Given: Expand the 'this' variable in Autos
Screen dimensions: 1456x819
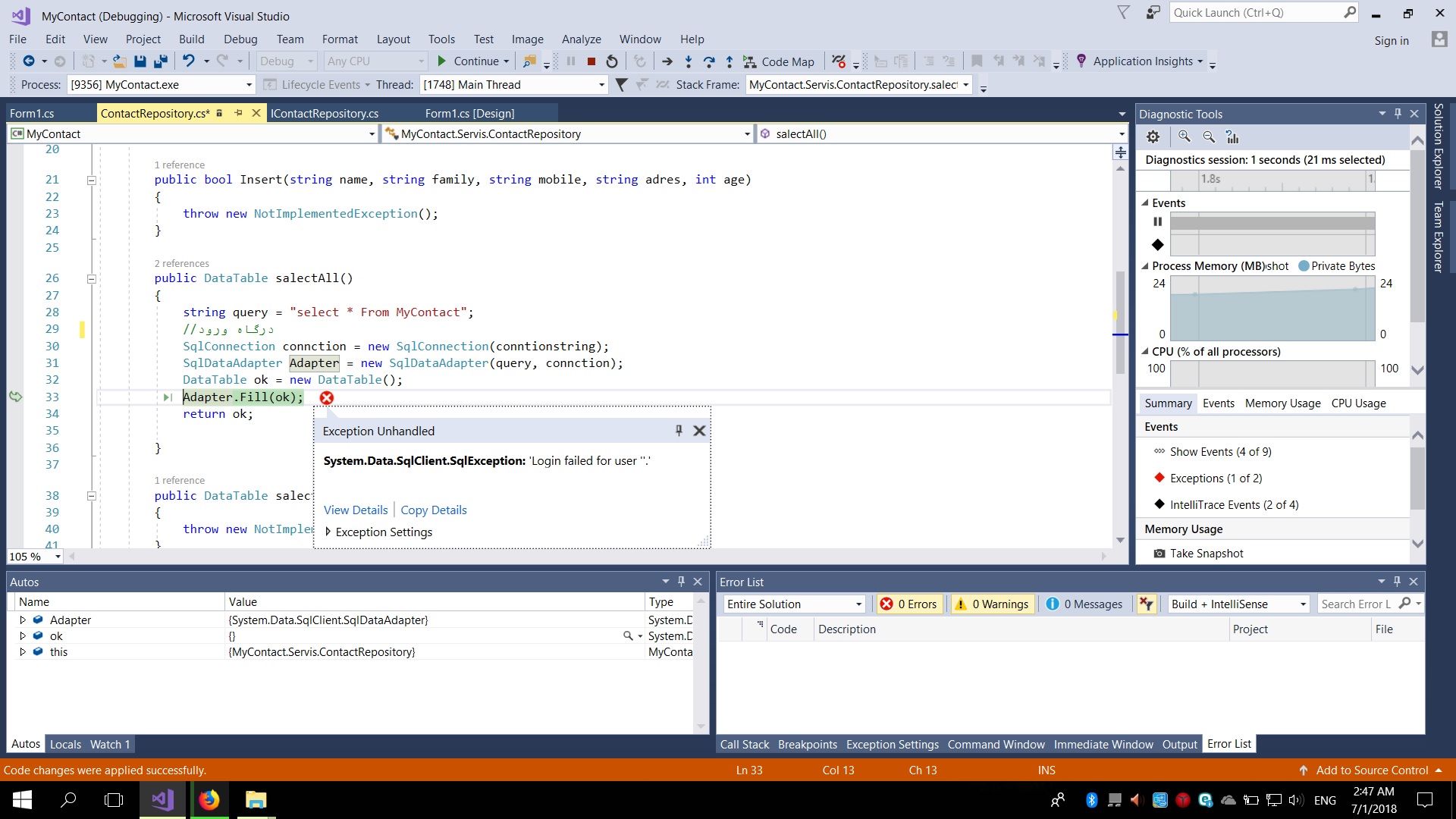Looking at the screenshot, I should 23,652.
